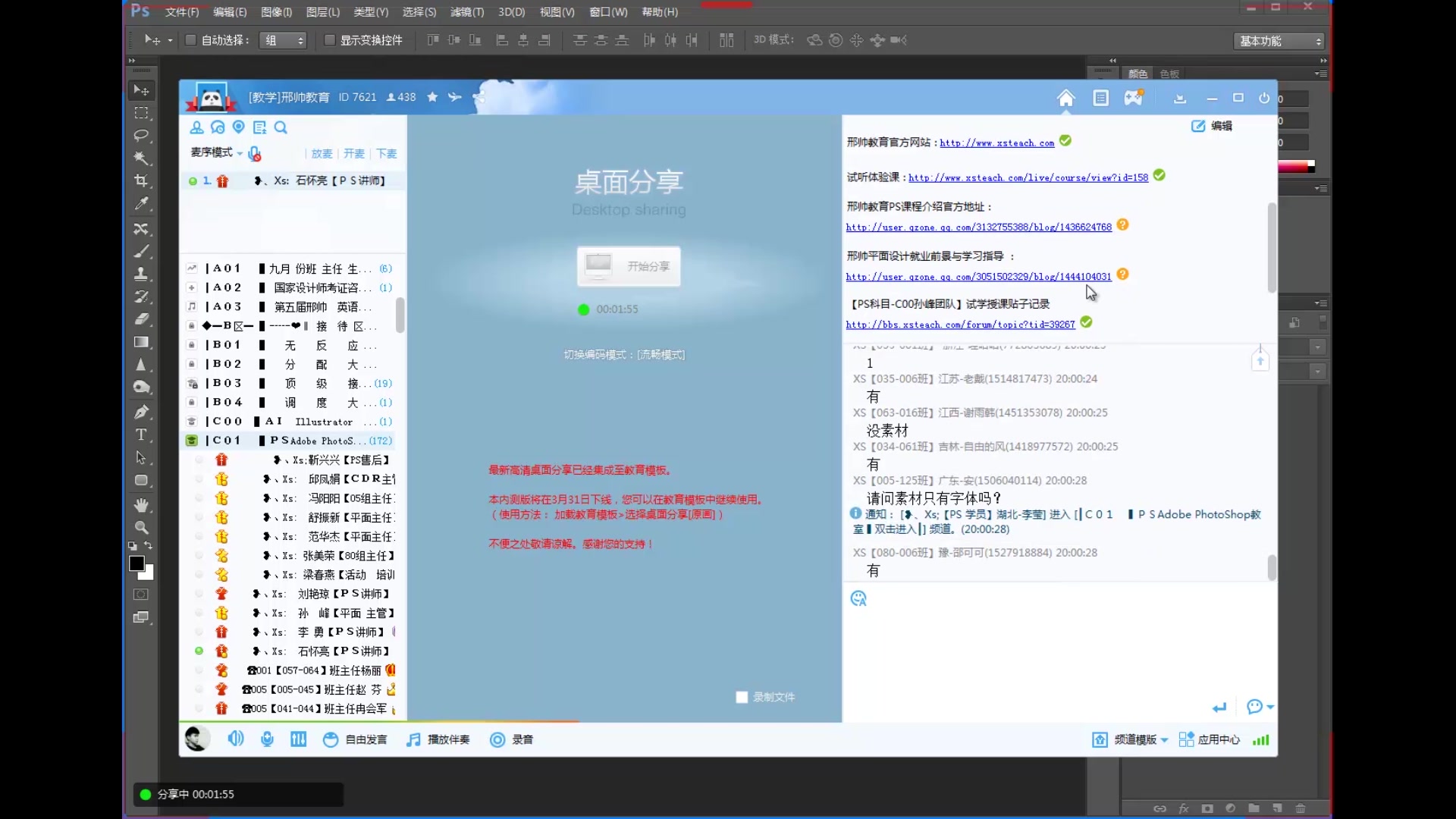Enable the 自动选择 checkbox
The height and width of the screenshot is (819, 1456).
190,40
